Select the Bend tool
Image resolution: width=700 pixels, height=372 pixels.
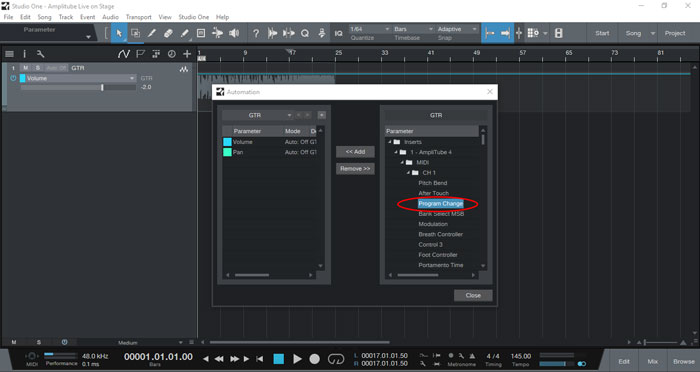tap(217, 33)
